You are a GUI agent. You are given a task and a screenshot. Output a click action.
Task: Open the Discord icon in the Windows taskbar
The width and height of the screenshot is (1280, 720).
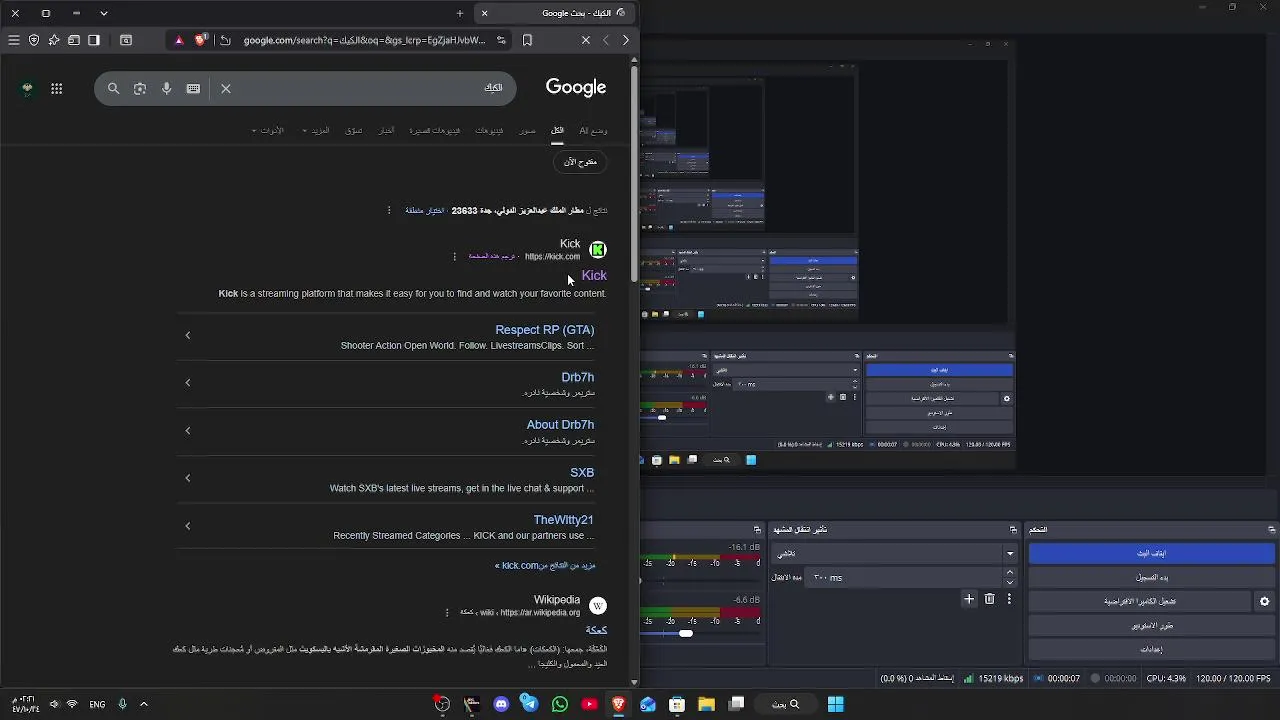501,704
